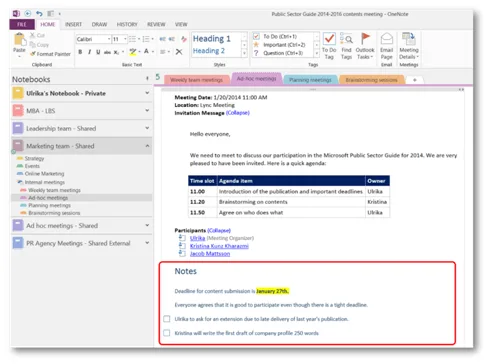Select Online Marketing section in sidebar
The image size is (489, 364).
(x=44, y=174)
